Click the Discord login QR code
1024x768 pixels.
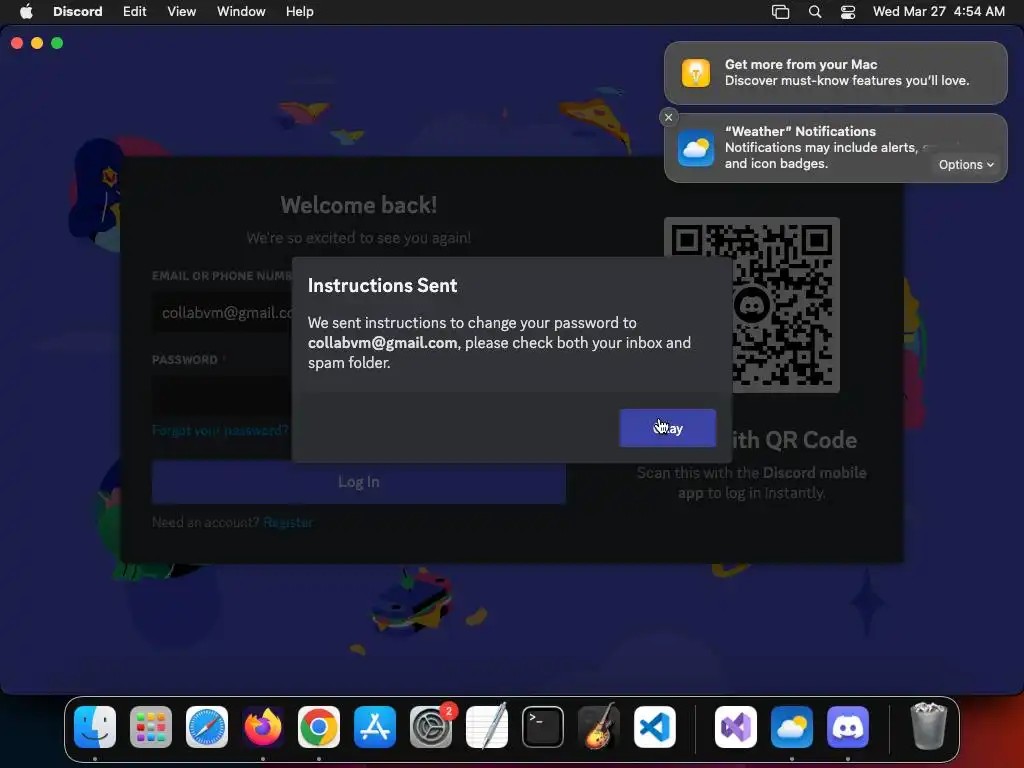tap(752, 305)
